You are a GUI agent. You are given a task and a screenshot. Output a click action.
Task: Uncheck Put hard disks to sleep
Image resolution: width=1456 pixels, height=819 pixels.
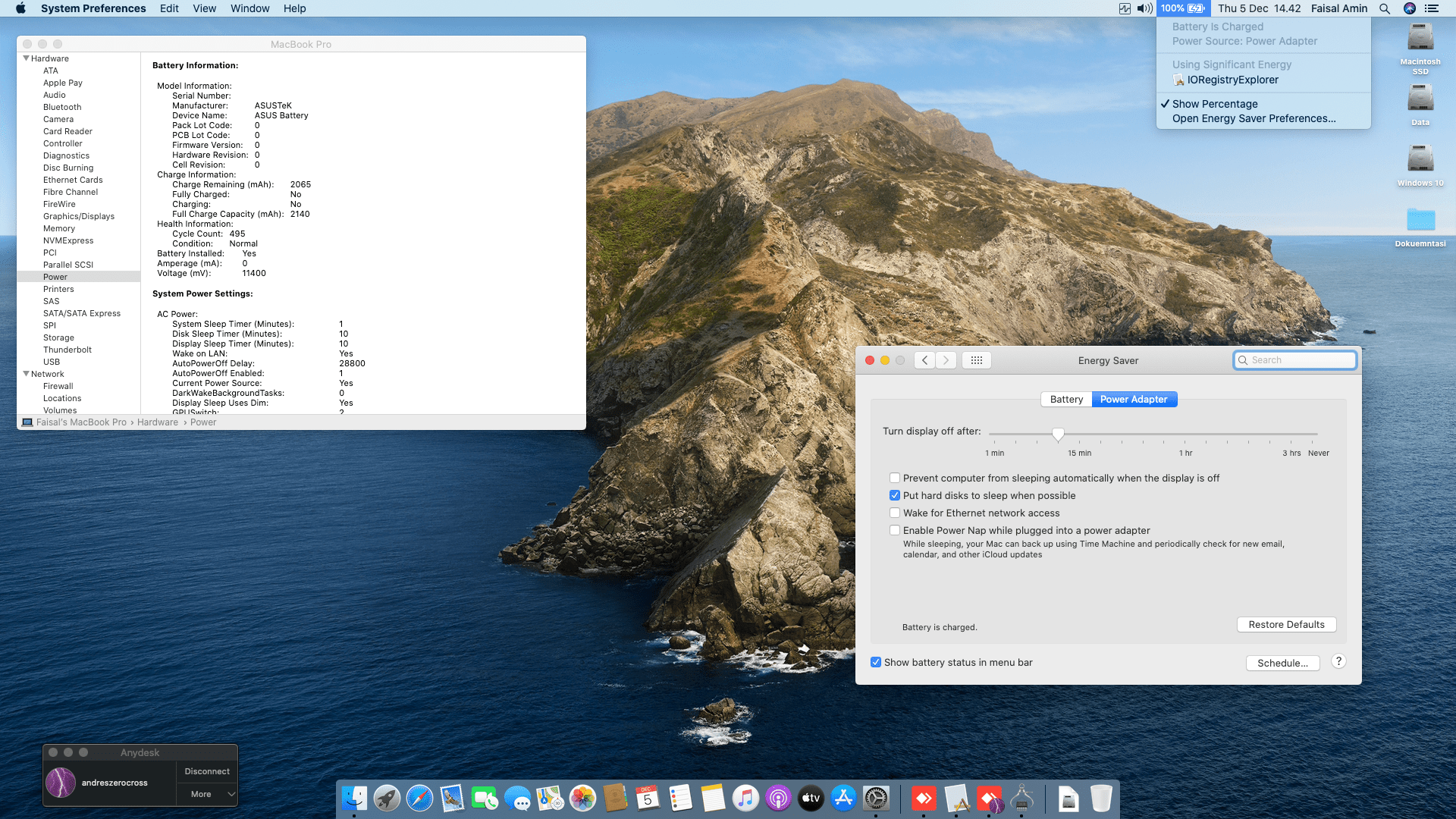895,496
